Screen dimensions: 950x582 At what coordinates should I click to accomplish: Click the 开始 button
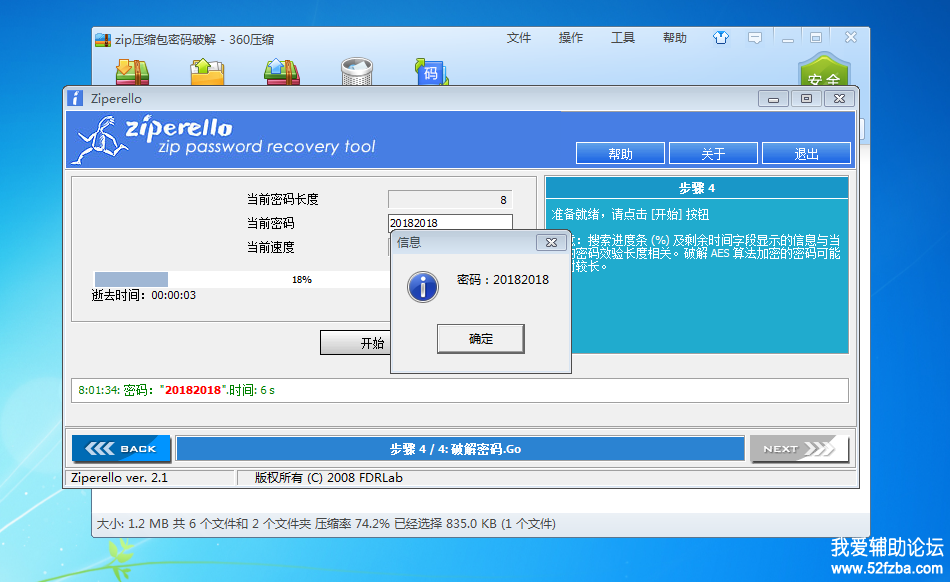pyautogui.click(x=356, y=343)
